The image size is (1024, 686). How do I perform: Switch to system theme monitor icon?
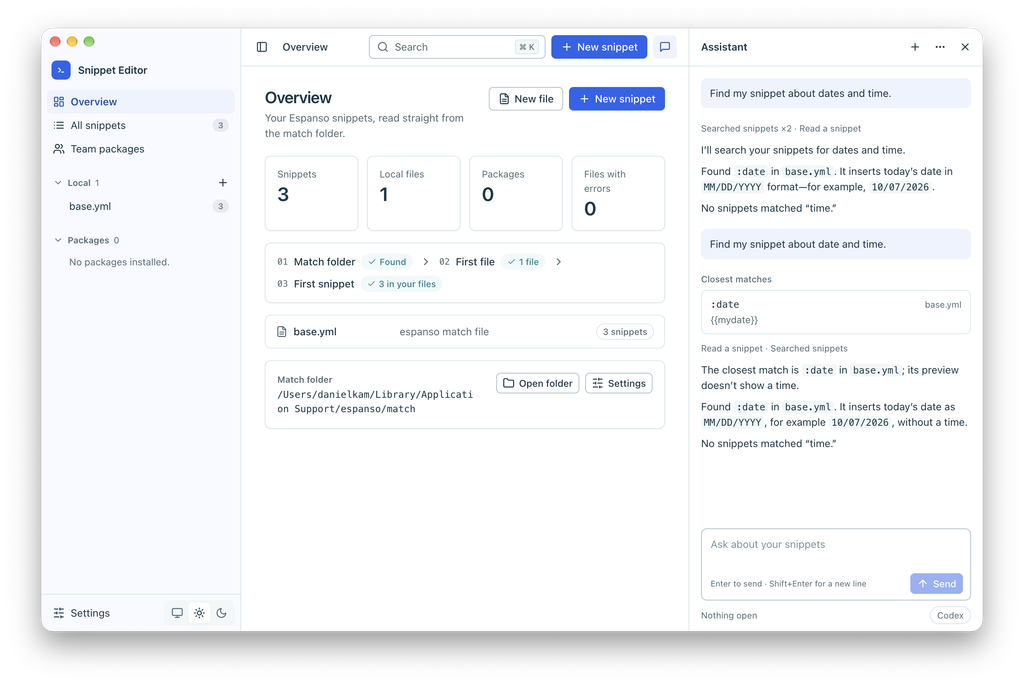(177, 613)
